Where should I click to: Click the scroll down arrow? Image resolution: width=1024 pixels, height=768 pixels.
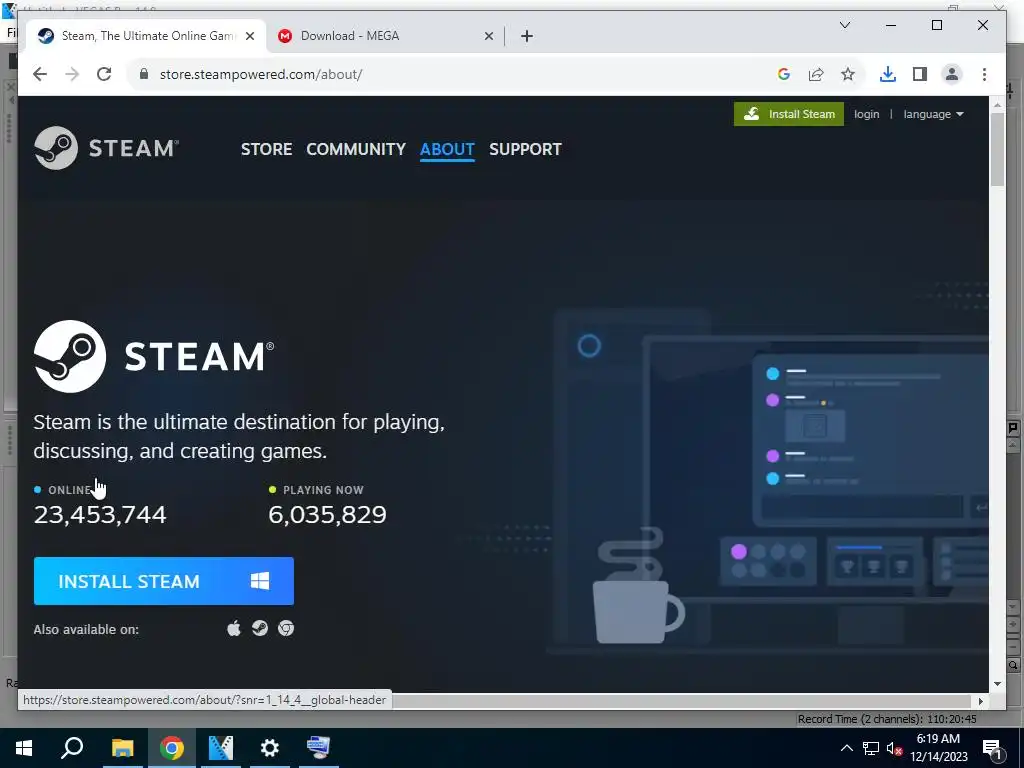(997, 684)
